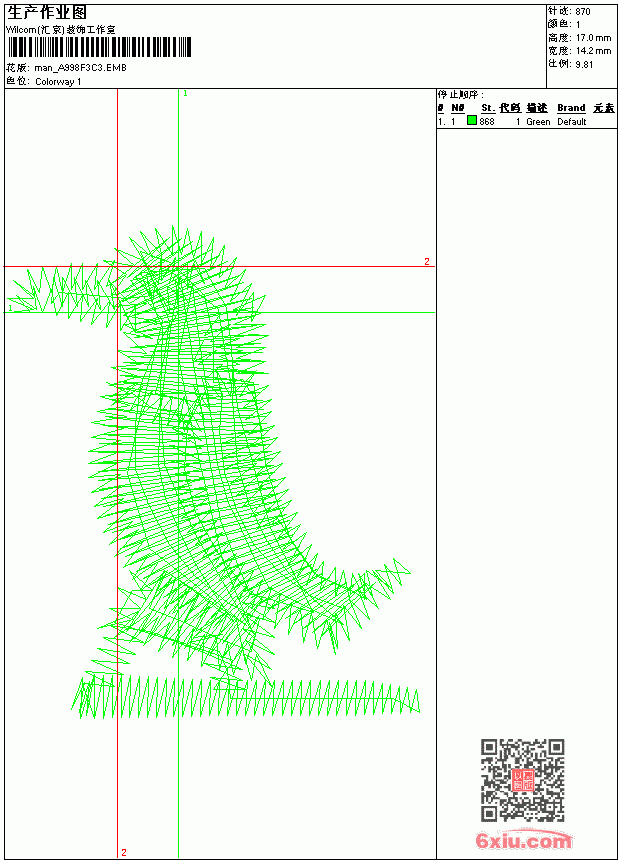Click the Default brand cell
Screen dimensions: 620x860
click(x=572, y=122)
